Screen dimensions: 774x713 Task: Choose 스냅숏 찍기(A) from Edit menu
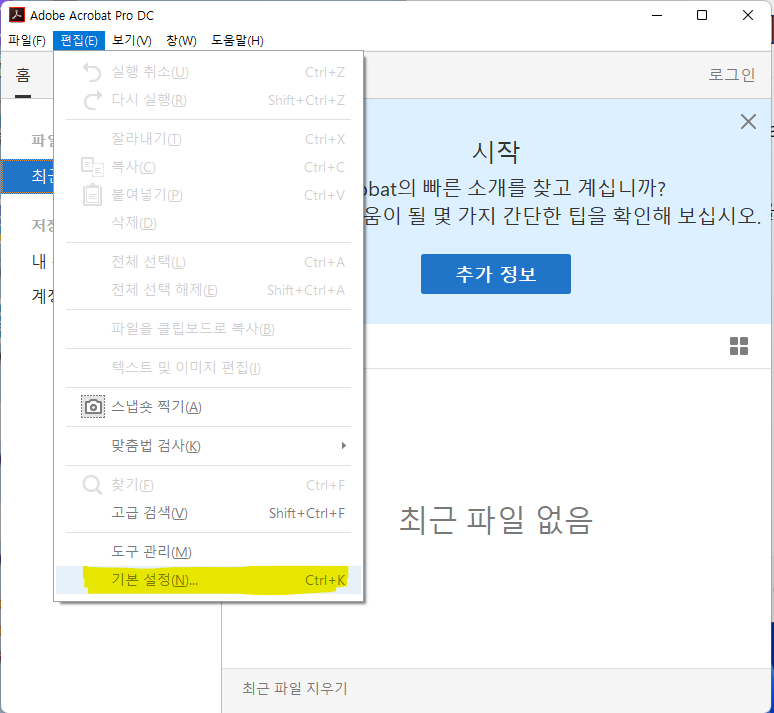coord(208,407)
